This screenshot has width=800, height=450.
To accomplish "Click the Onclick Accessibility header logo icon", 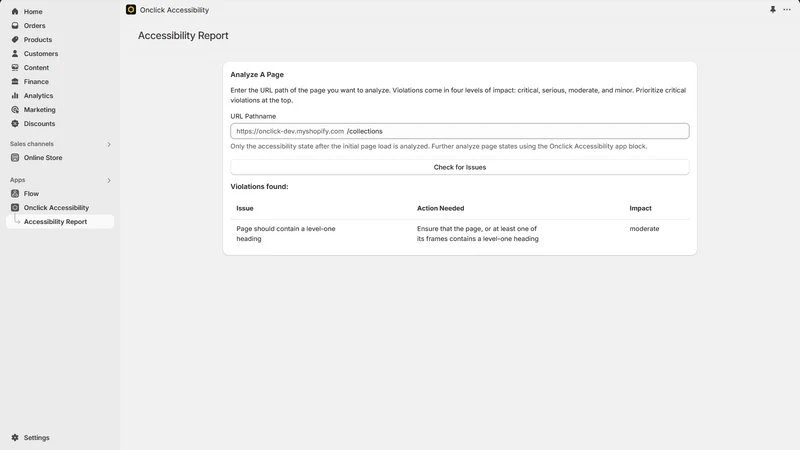I will coord(131,10).
